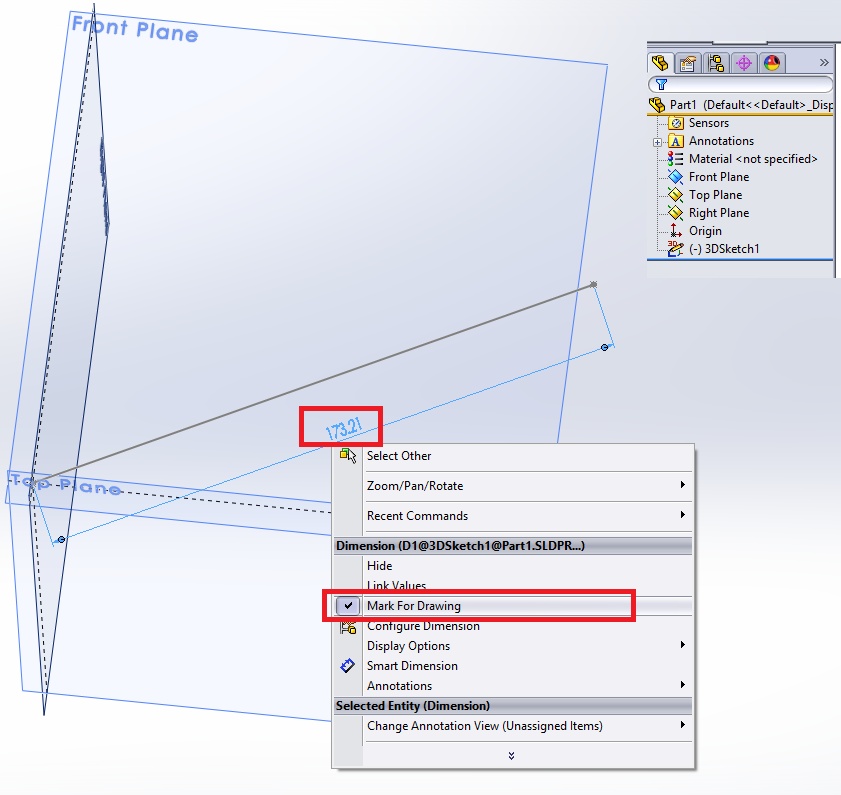
Task: Switch to the PropertyManager tab
Action: point(688,63)
